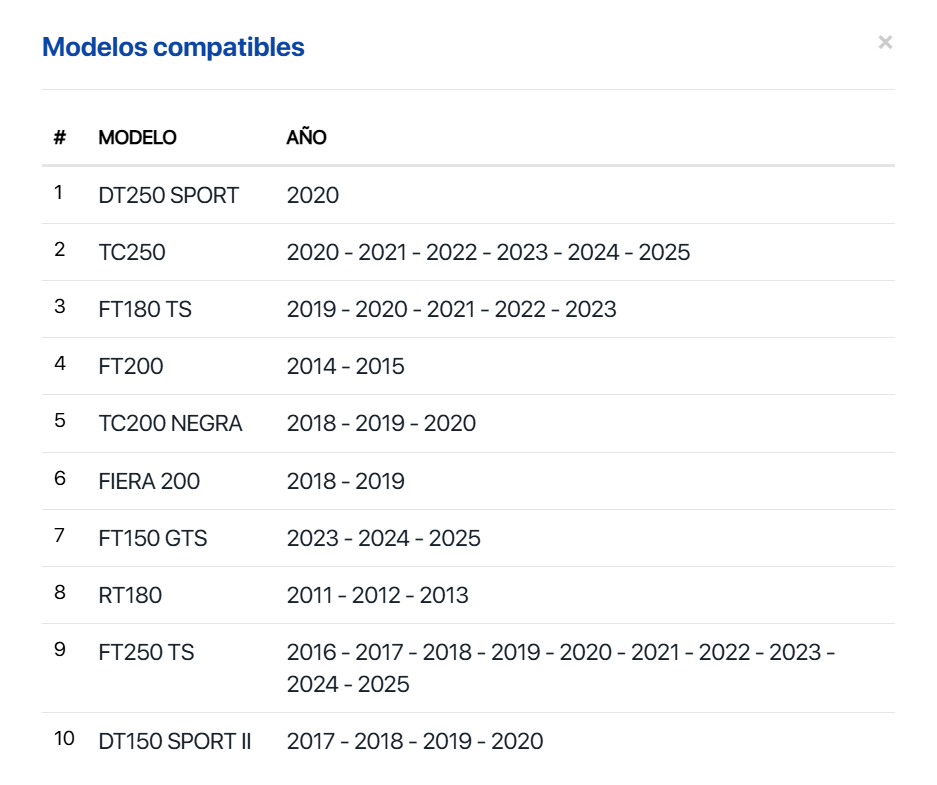The width and height of the screenshot is (937, 785).
Task: Select the FT150 GTS model name
Action: [153, 539]
